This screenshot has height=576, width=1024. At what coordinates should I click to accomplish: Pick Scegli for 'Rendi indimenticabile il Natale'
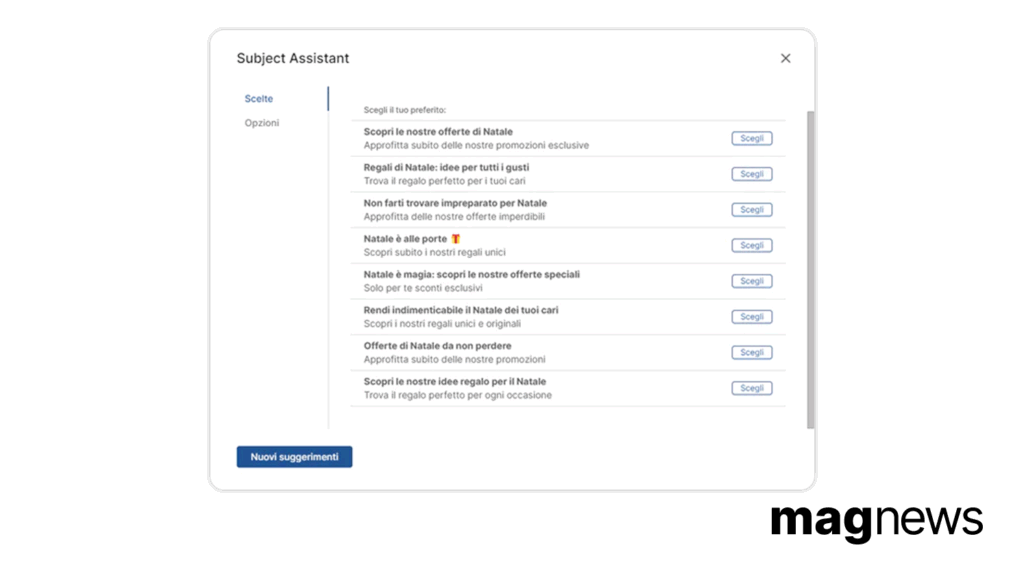[752, 317]
